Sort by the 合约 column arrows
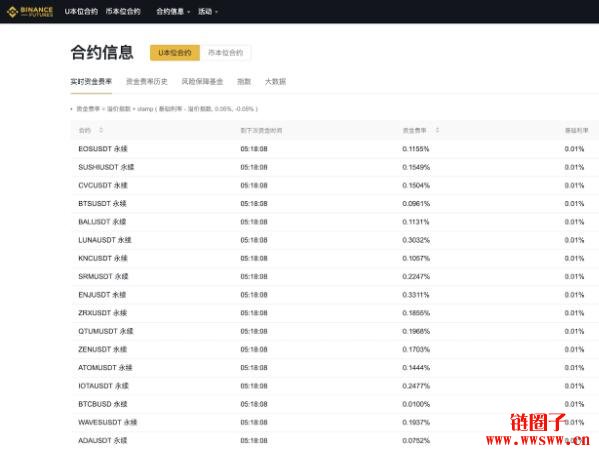 (x=101, y=130)
